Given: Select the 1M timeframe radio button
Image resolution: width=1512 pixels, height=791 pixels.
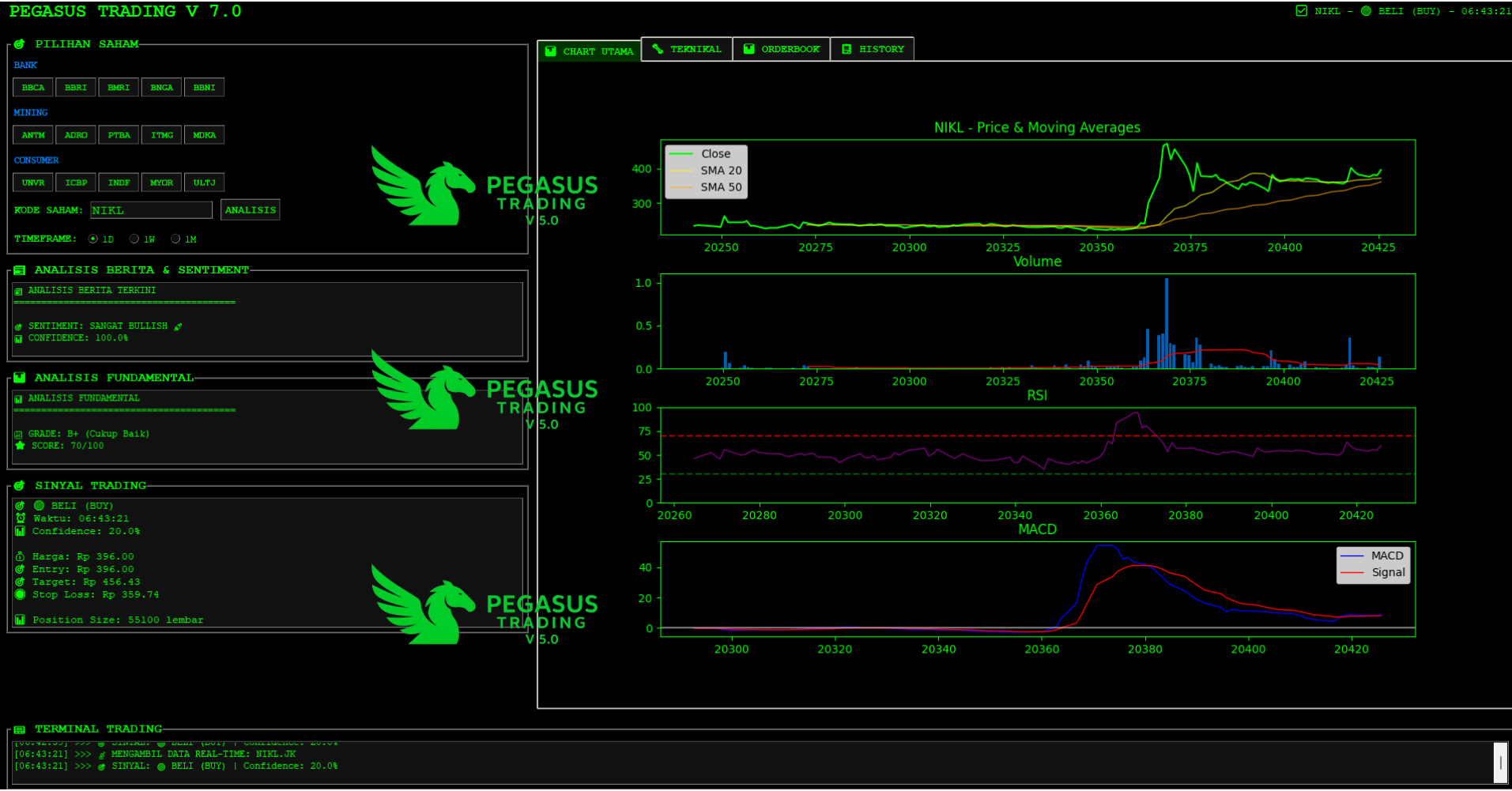Looking at the screenshot, I should (x=175, y=239).
